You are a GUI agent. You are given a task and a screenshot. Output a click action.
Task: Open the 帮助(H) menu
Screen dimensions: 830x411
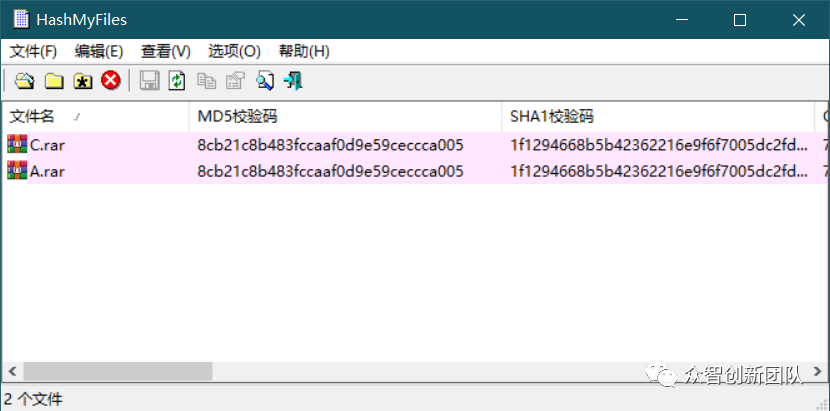[x=304, y=52]
